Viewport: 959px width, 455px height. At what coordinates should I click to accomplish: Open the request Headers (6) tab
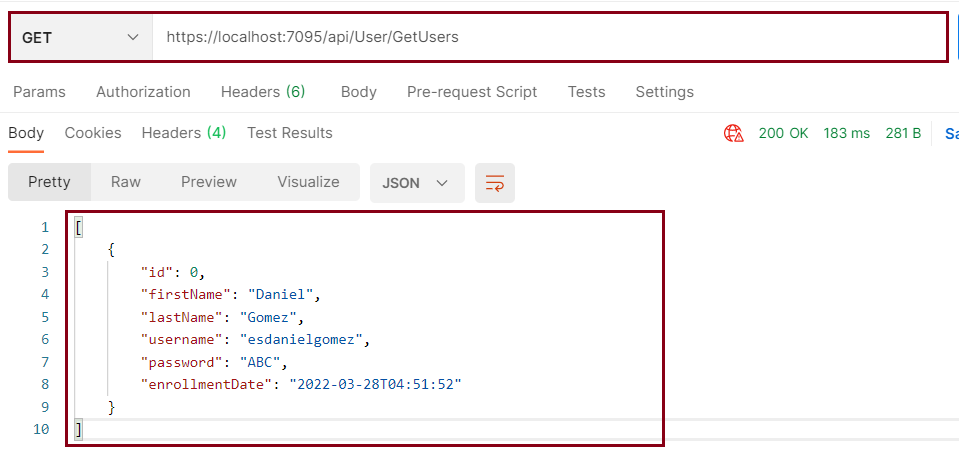pyautogui.click(x=263, y=92)
